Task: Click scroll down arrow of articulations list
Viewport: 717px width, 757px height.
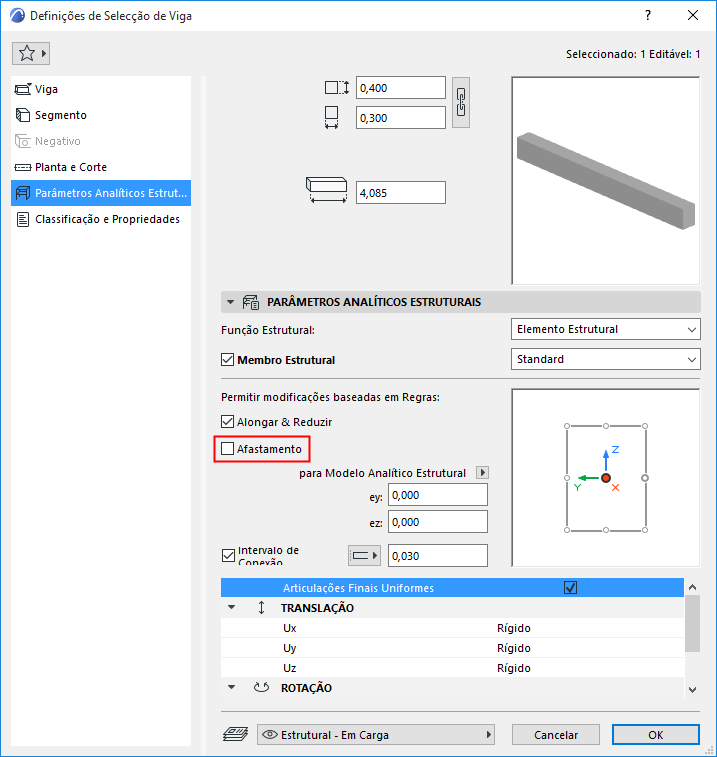Action: 692,690
